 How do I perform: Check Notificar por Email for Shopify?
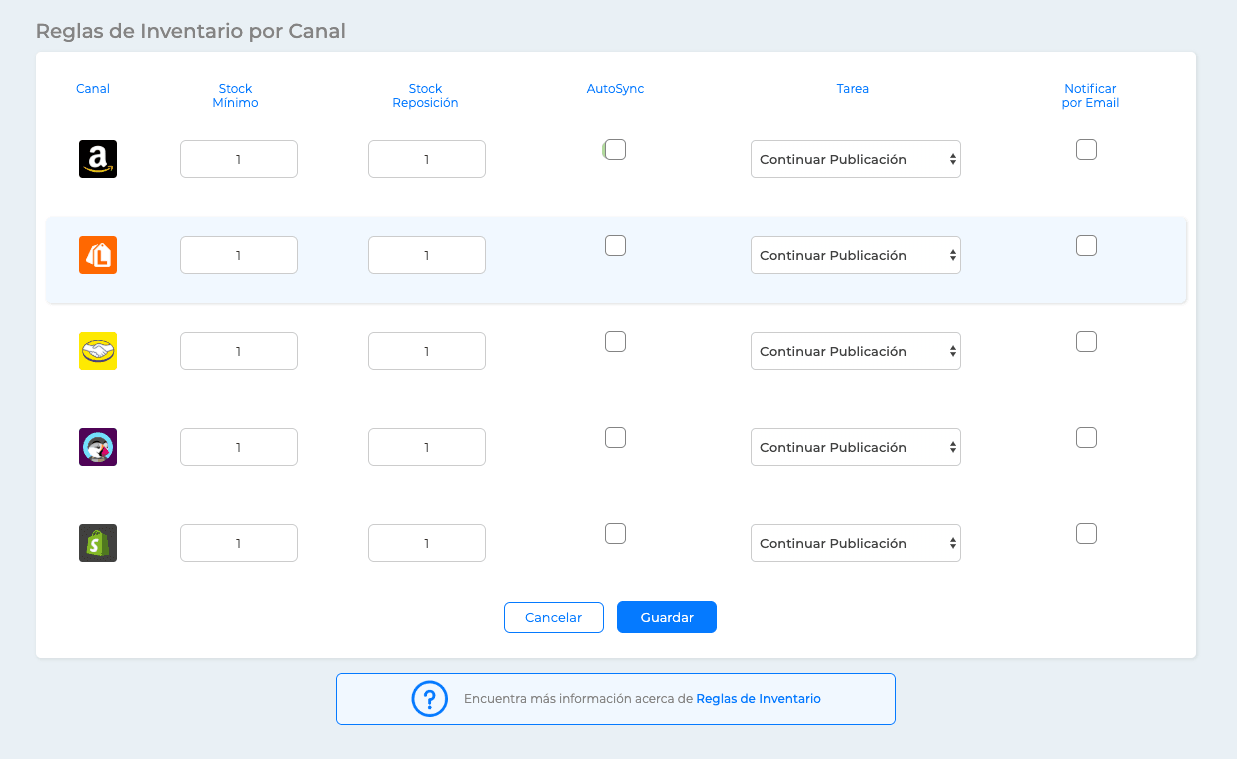click(1087, 534)
